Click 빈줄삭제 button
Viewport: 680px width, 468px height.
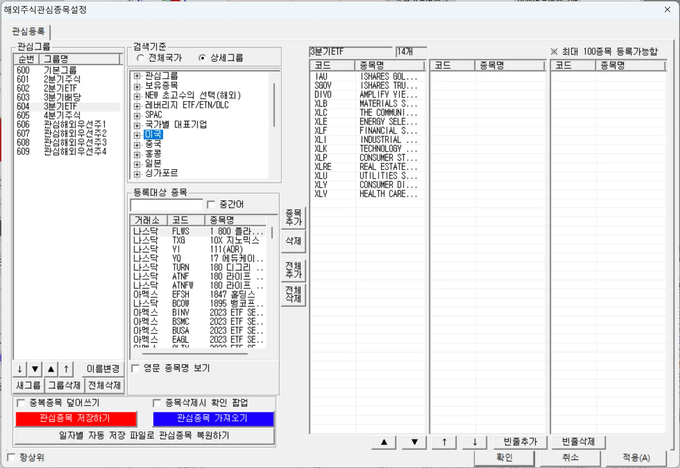(578, 442)
